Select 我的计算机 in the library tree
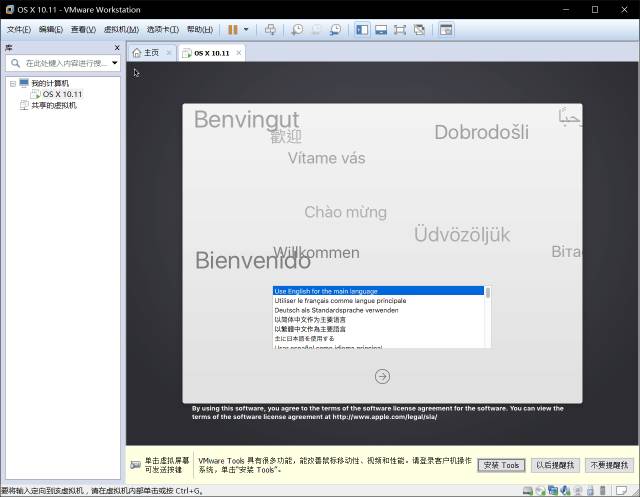The width and height of the screenshot is (640, 497). 50,83
